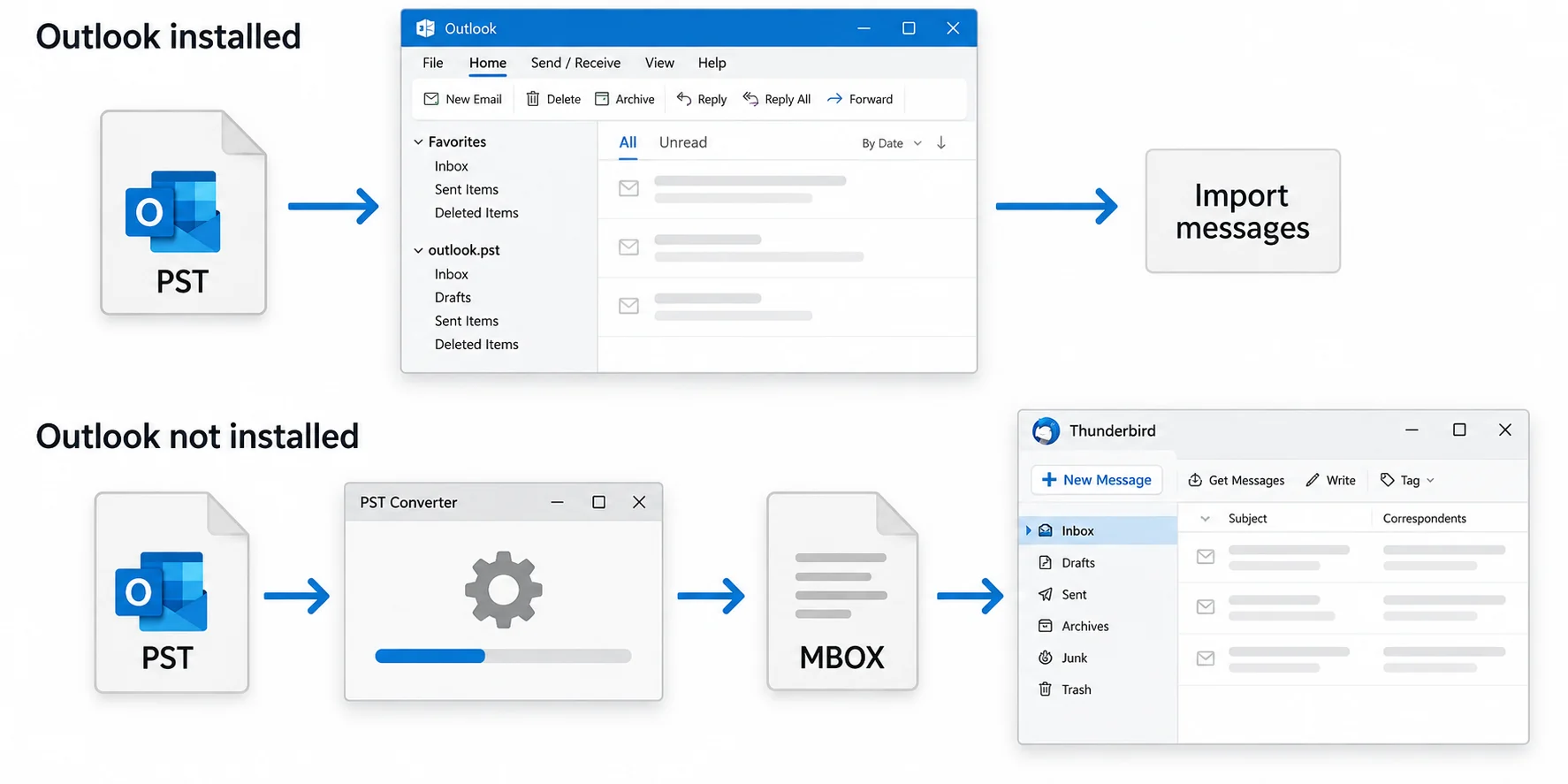Select Inbox under Favorites in Outlook
The image size is (1568, 784).
point(451,166)
